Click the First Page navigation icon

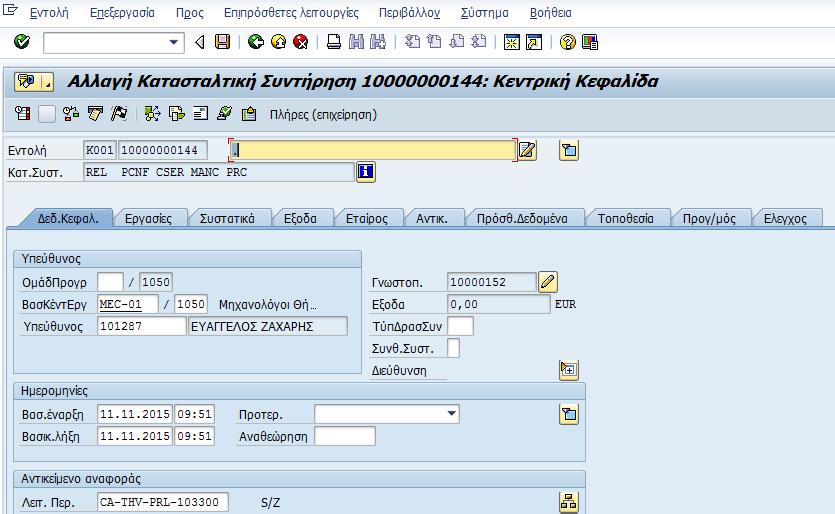click(412, 42)
